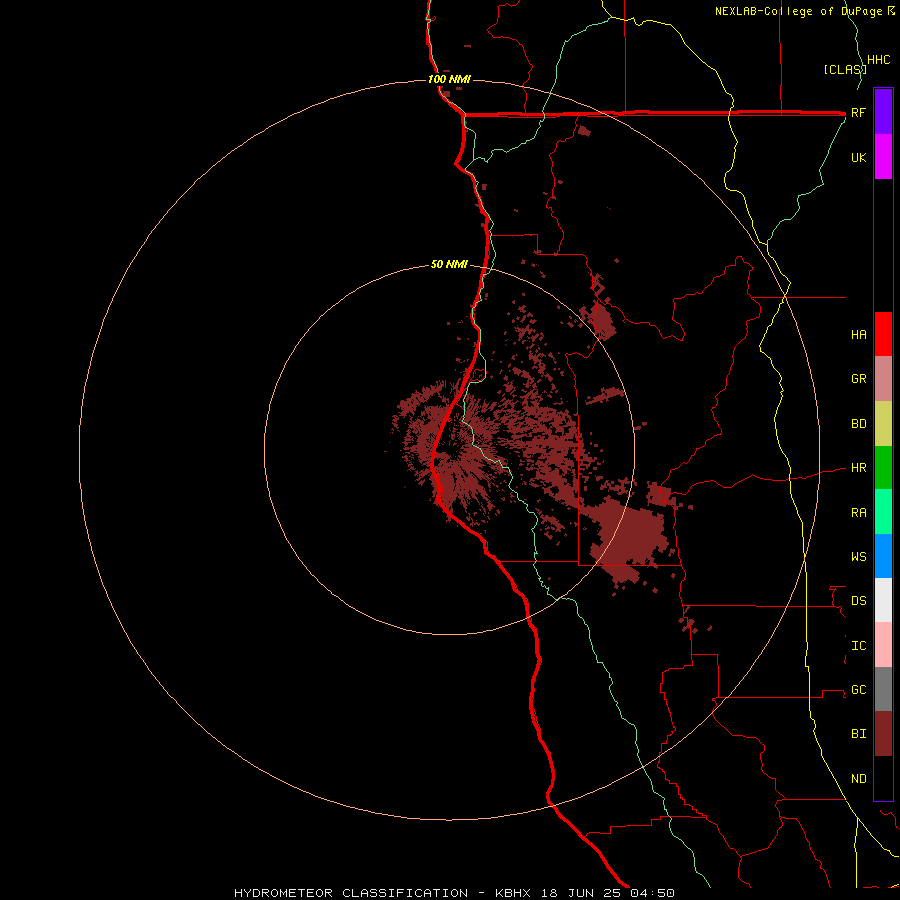The image size is (900, 900).
Task: Click the HYDROMETEOR CLASSIFICATION title text
Action: pos(351,893)
